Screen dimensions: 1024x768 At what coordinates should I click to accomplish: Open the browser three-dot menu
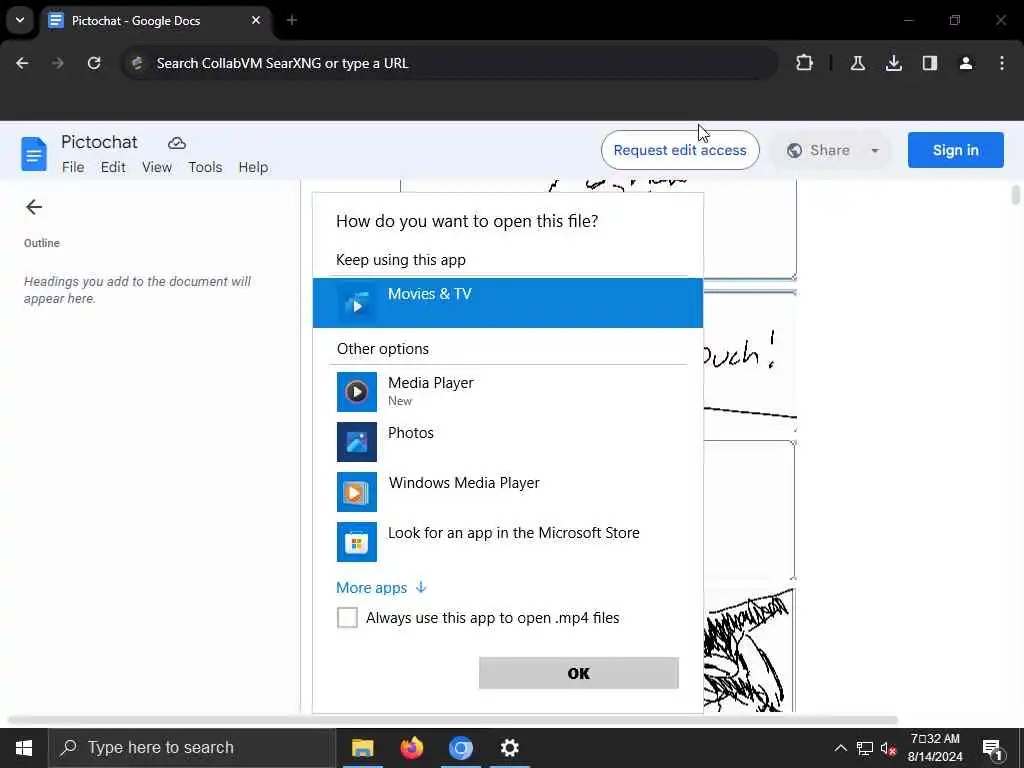pos(1002,63)
